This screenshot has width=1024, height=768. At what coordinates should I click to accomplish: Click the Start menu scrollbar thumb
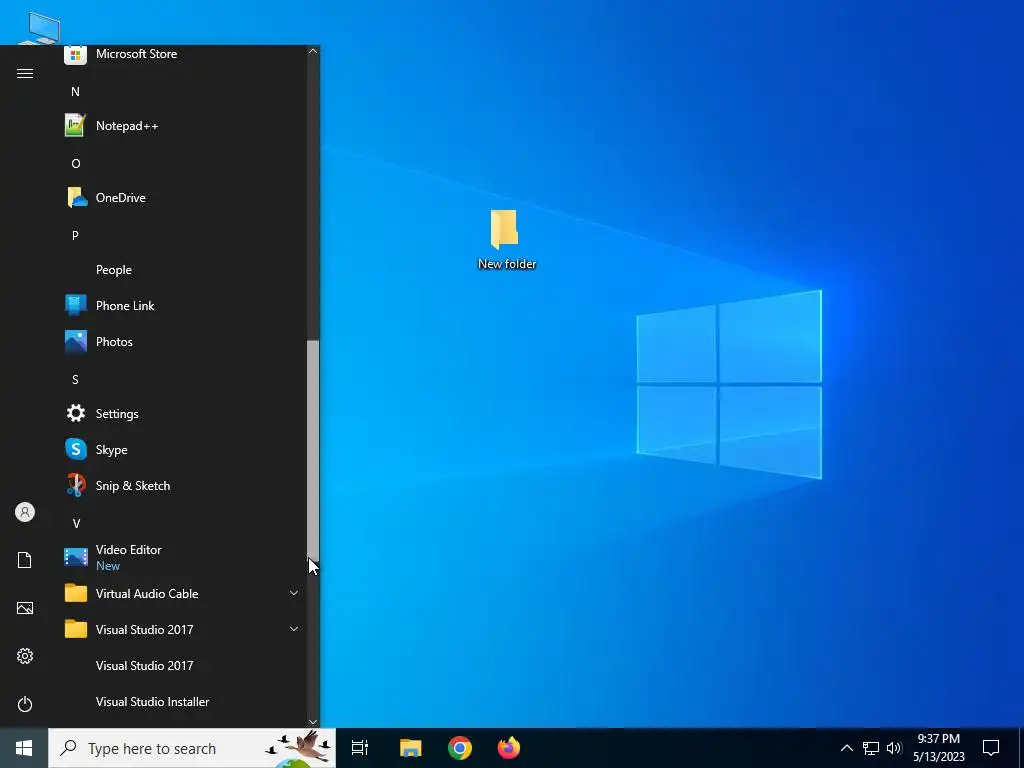(313, 449)
